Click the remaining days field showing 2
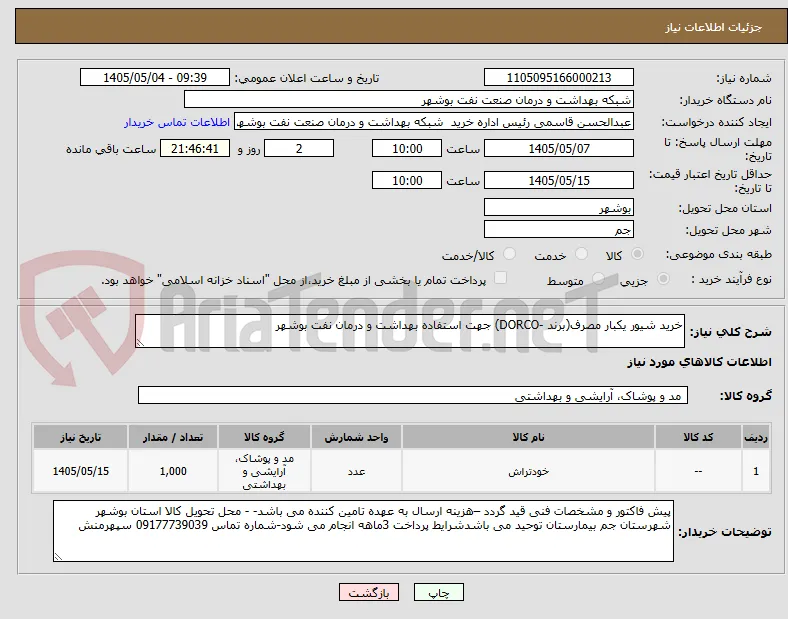 pos(299,149)
